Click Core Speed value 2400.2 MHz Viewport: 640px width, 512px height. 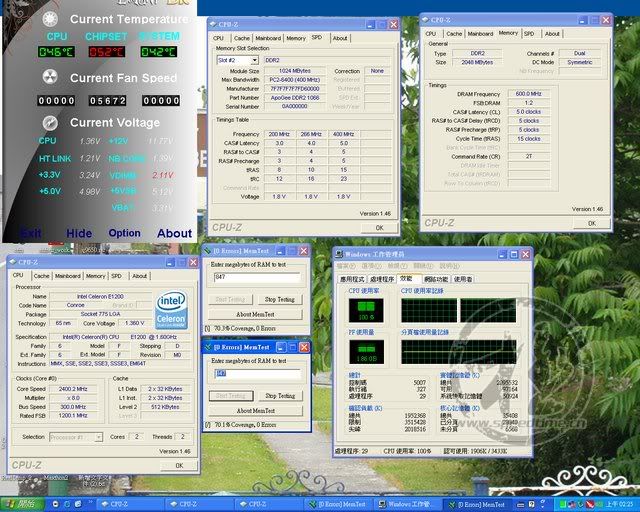[73, 389]
